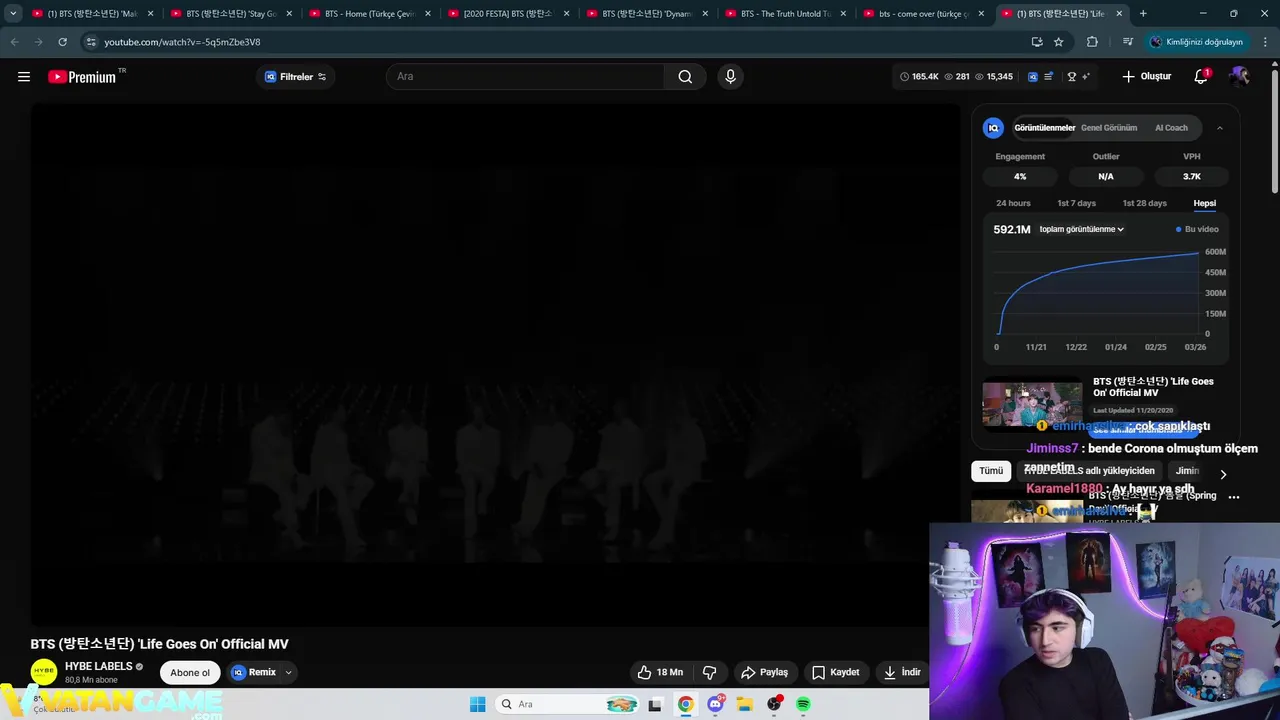Screen dimensions: 1280x720
Task: Open the notifications bell
Action: point(1201,77)
